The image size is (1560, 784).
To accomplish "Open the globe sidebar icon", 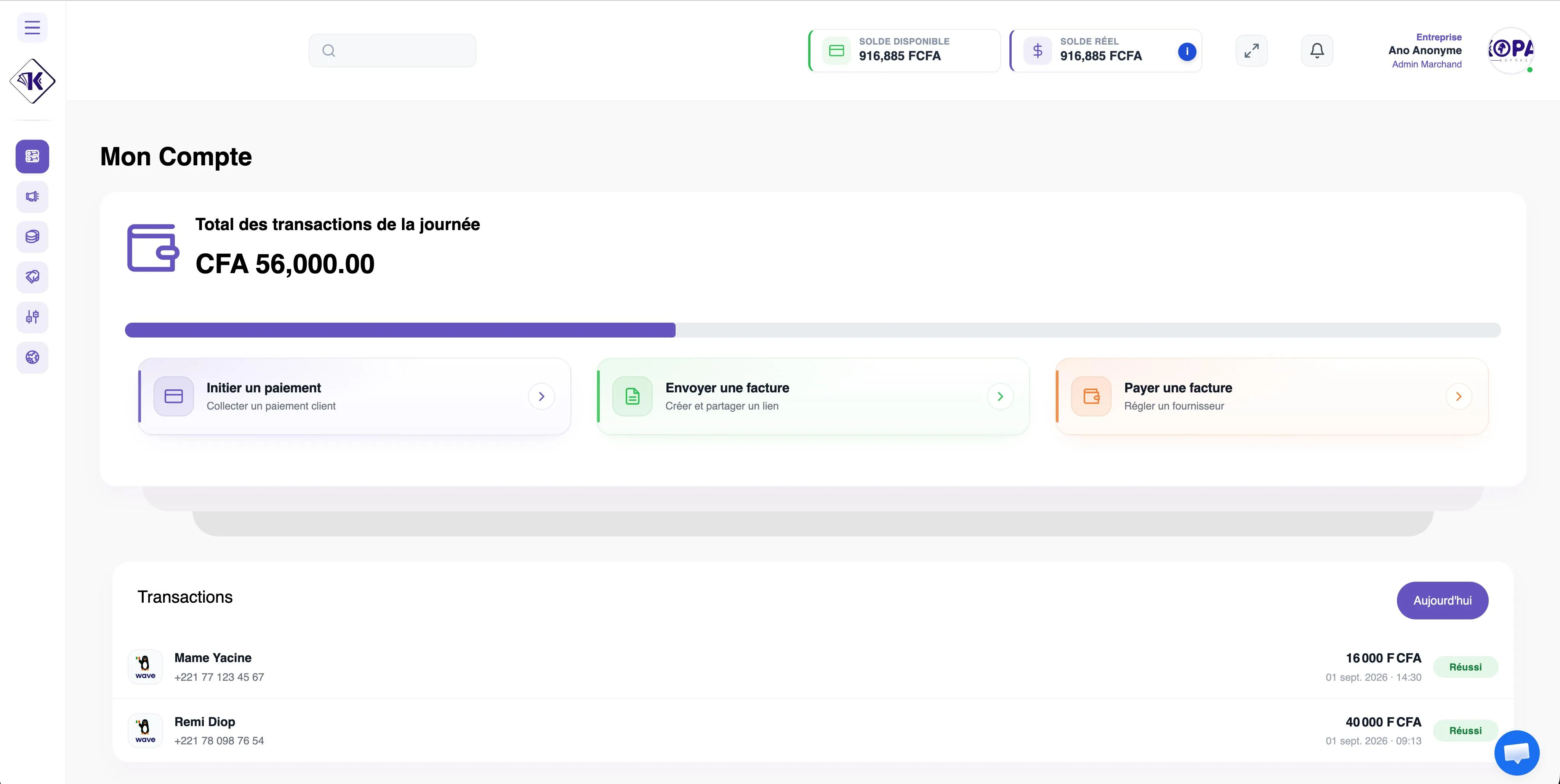I will coord(32,357).
